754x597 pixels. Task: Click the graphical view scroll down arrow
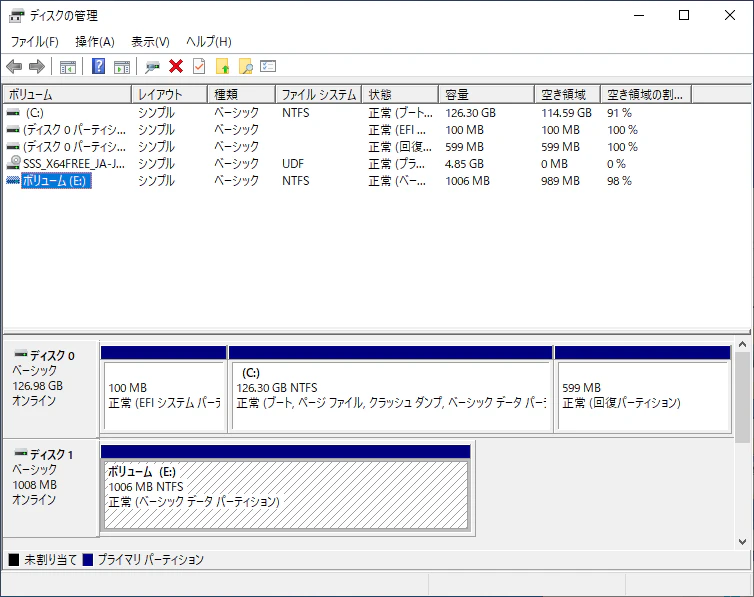742,542
